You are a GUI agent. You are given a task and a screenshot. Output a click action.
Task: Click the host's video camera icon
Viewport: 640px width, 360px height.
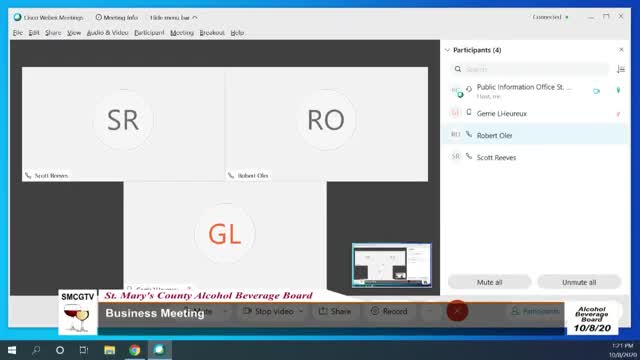coord(596,91)
